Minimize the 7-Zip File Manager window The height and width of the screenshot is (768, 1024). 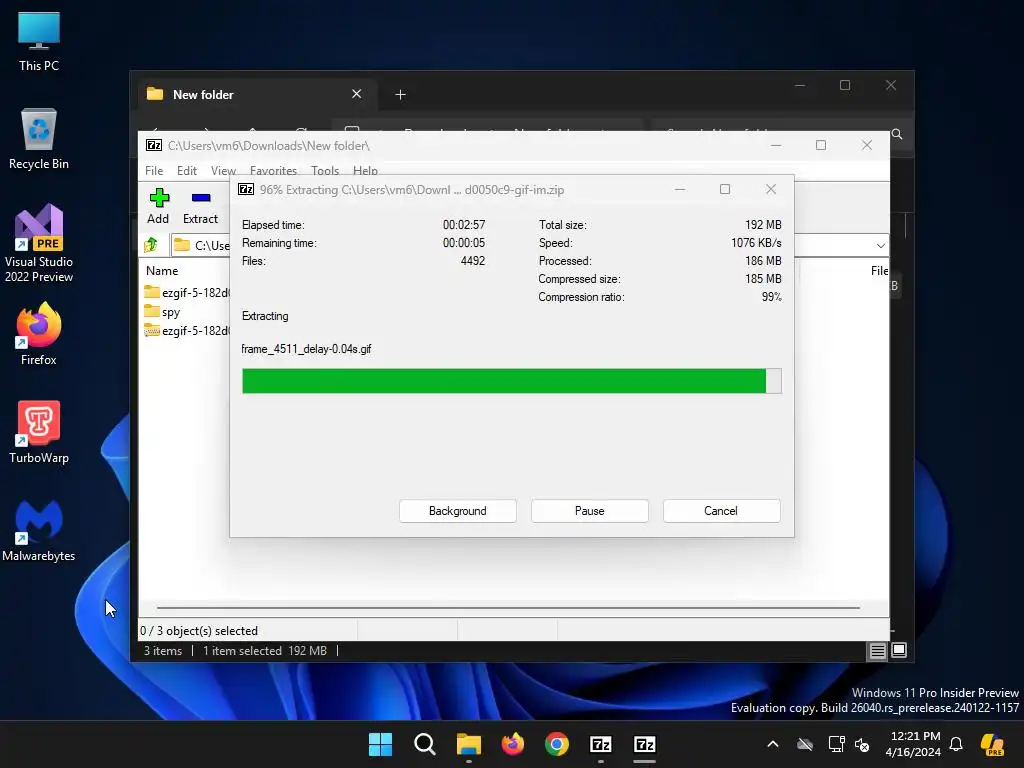pyautogui.click(x=776, y=145)
